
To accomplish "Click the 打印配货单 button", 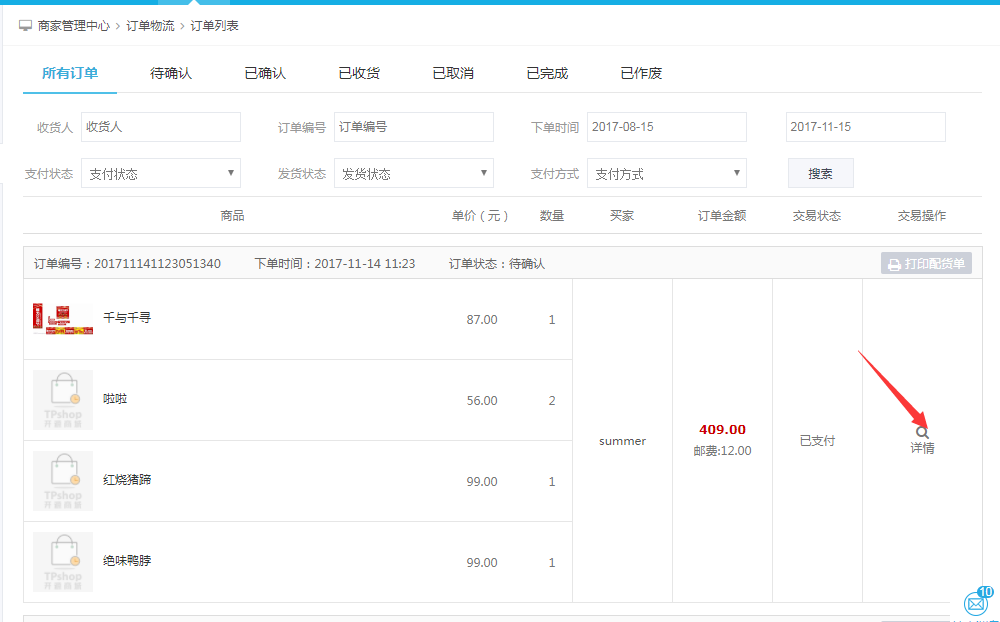I will 926,264.
